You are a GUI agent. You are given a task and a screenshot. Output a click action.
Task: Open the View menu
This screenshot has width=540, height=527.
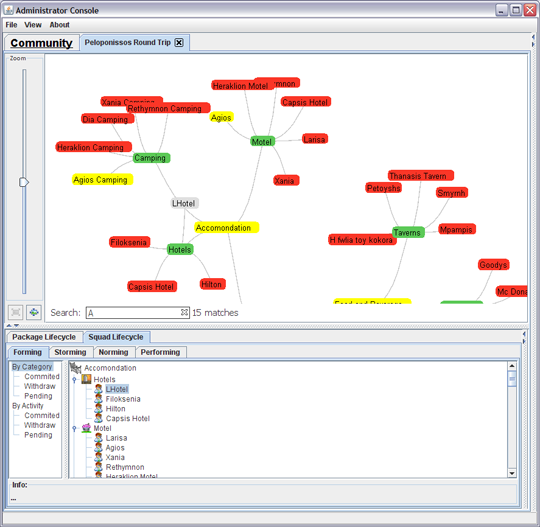(x=33, y=25)
